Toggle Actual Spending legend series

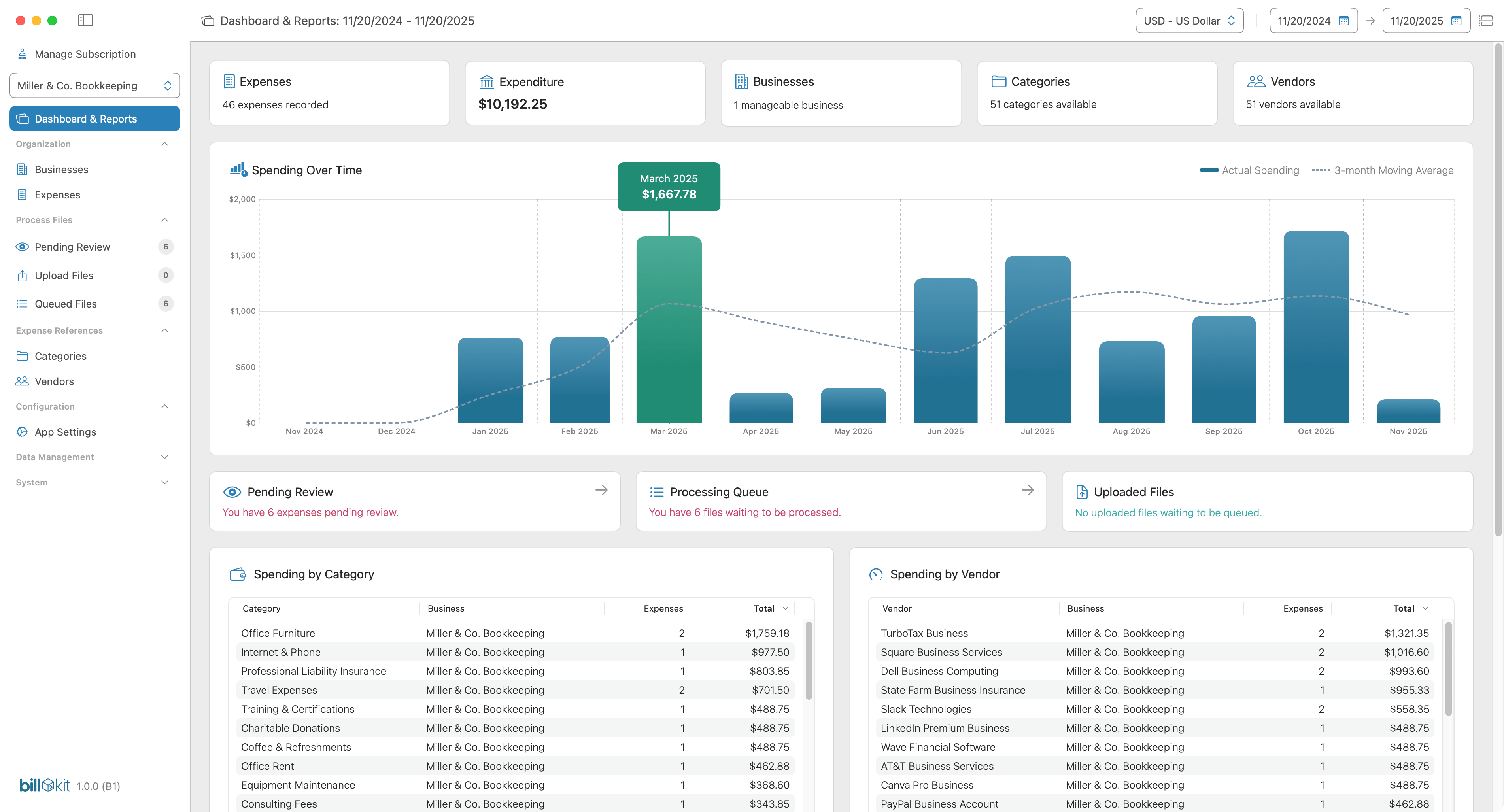pos(1249,170)
